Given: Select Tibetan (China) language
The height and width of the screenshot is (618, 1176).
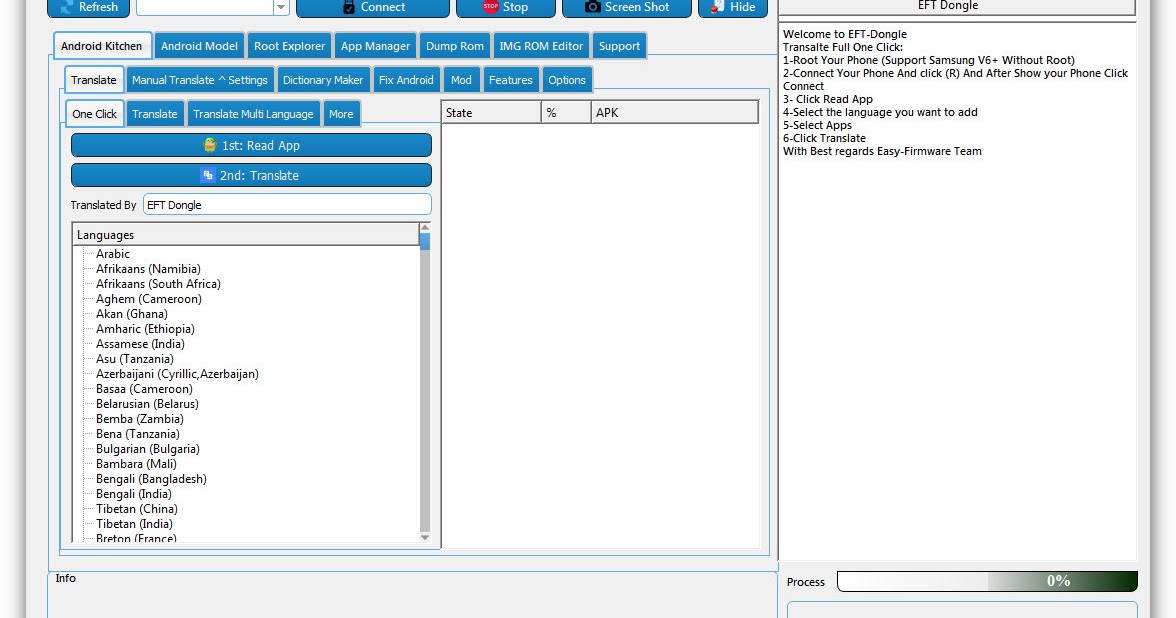Looking at the screenshot, I should tap(136, 508).
